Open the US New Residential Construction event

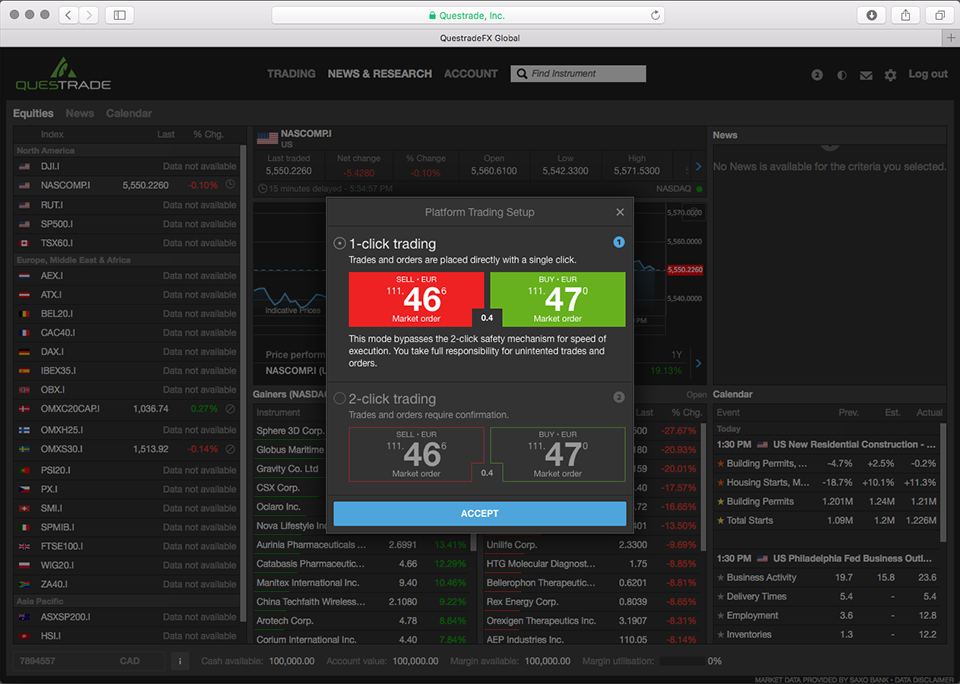[x=826, y=445]
